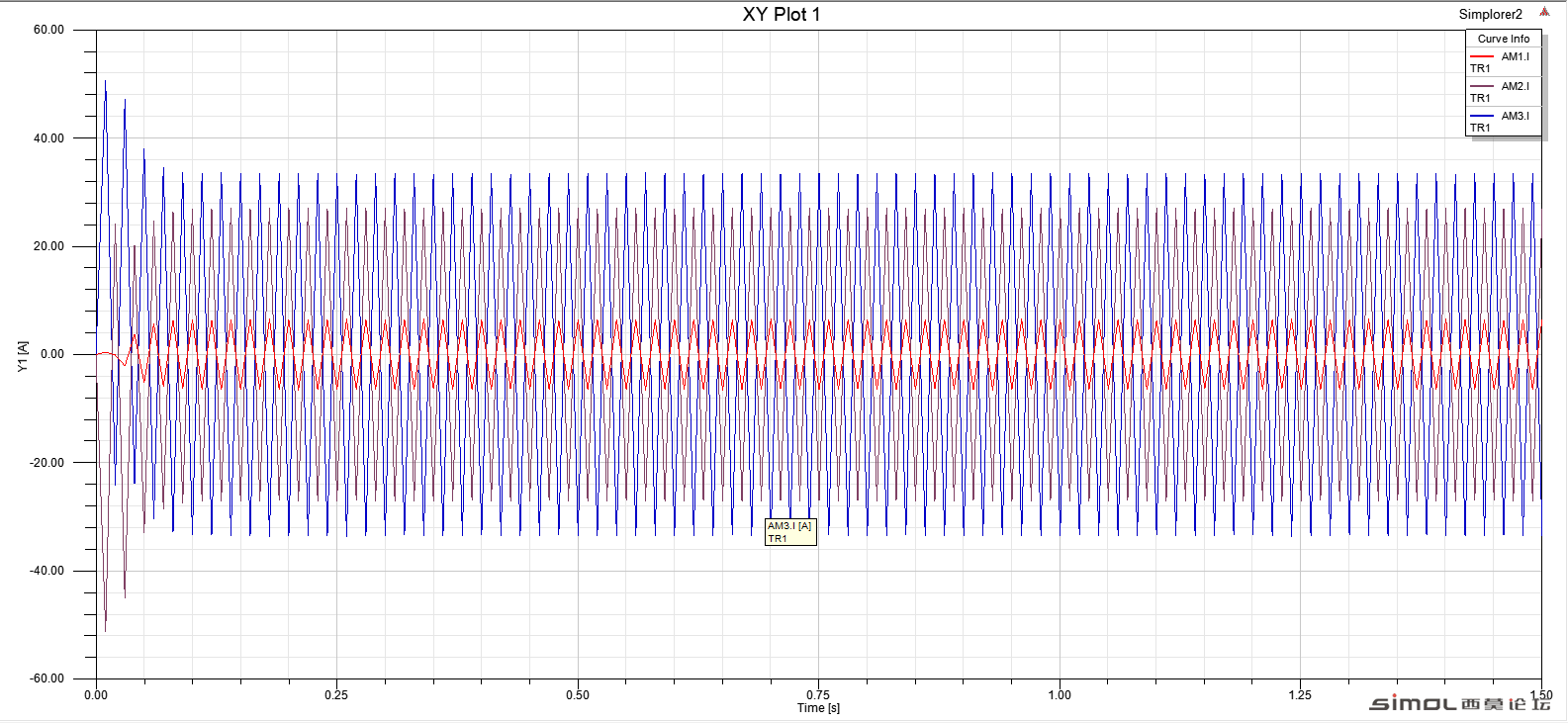Viewport: 1568px width, 723px height.
Task: Select the 'XY Plot 1' plot title
Action: 782,14
